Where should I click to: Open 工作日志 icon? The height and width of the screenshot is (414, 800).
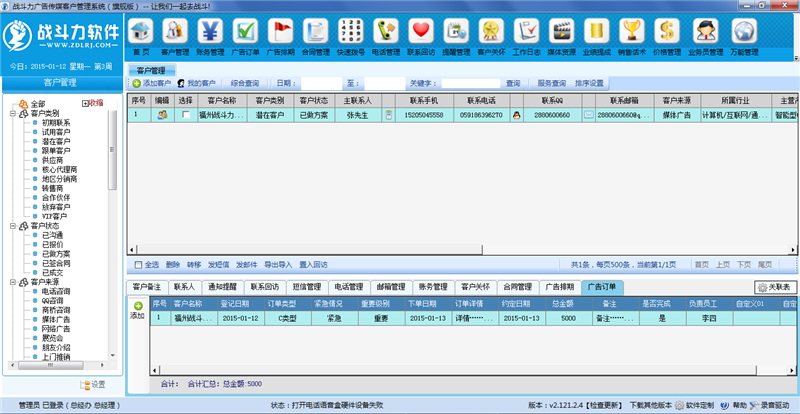[527, 31]
